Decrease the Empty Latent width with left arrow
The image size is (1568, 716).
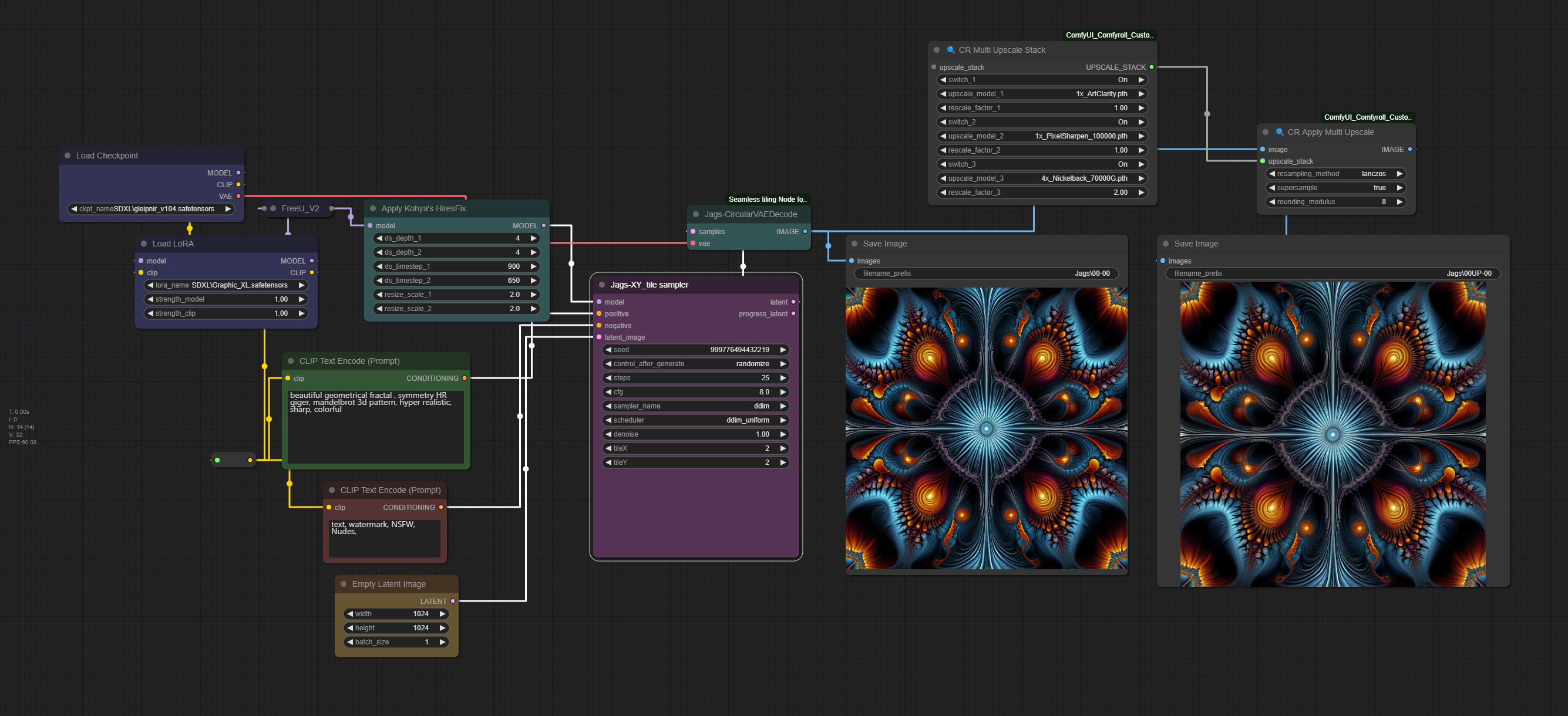pyautogui.click(x=350, y=614)
